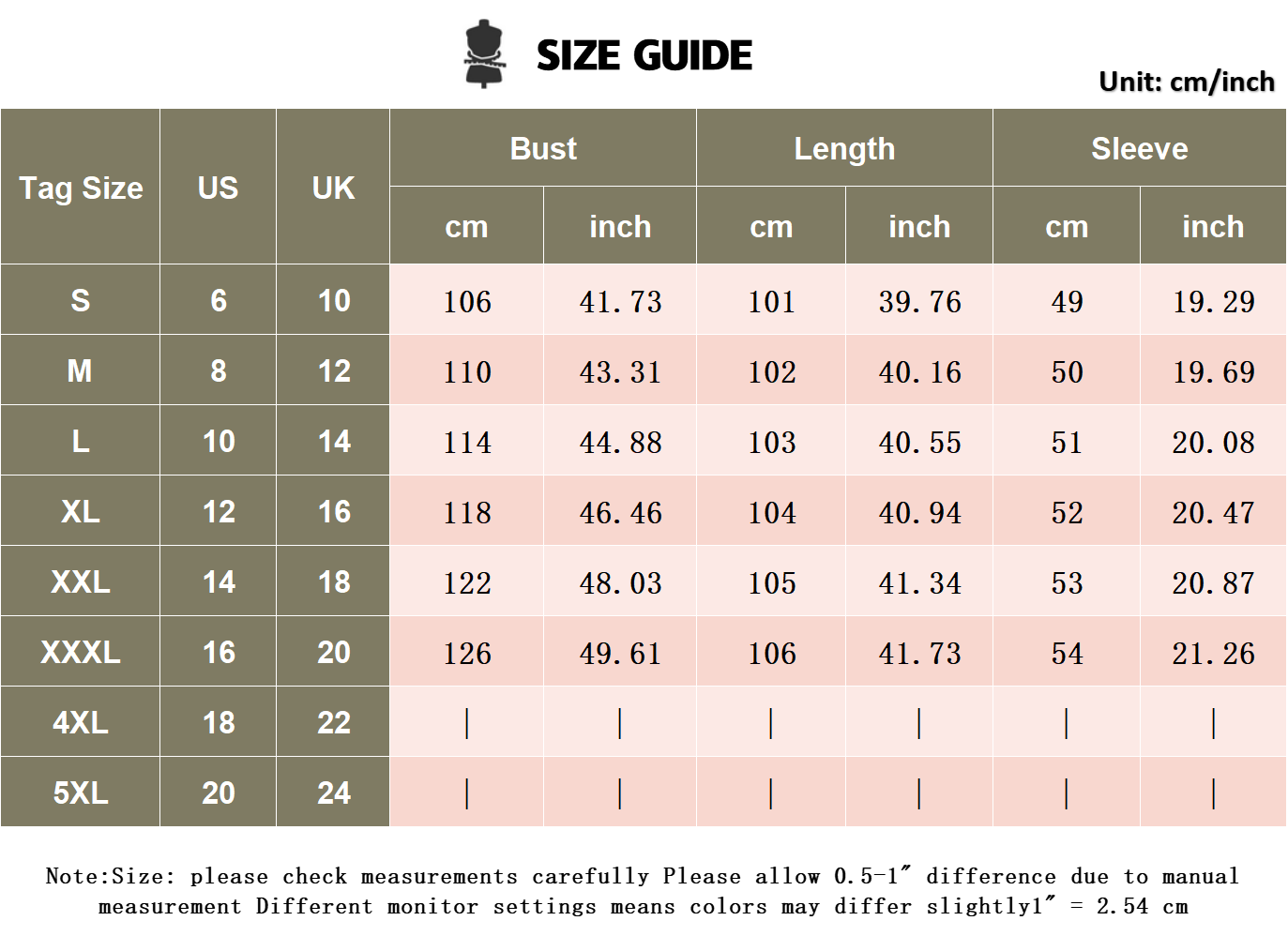
Task: Click the measurement note text
Action: click(643, 891)
